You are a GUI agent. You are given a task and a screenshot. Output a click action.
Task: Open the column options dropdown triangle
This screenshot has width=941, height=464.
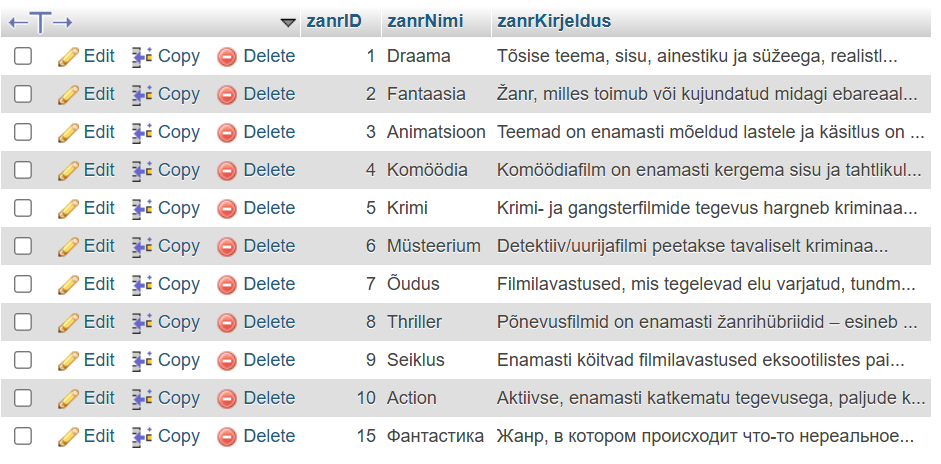(x=288, y=22)
